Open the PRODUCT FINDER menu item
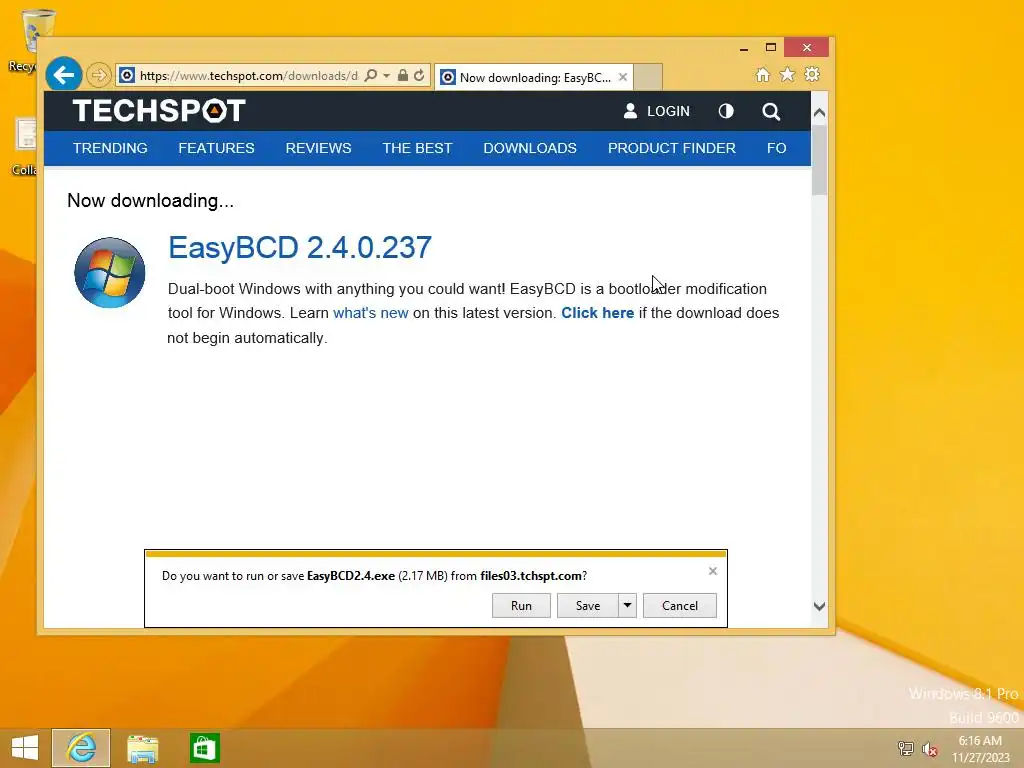The width and height of the screenshot is (1024, 768). click(672, 148)
